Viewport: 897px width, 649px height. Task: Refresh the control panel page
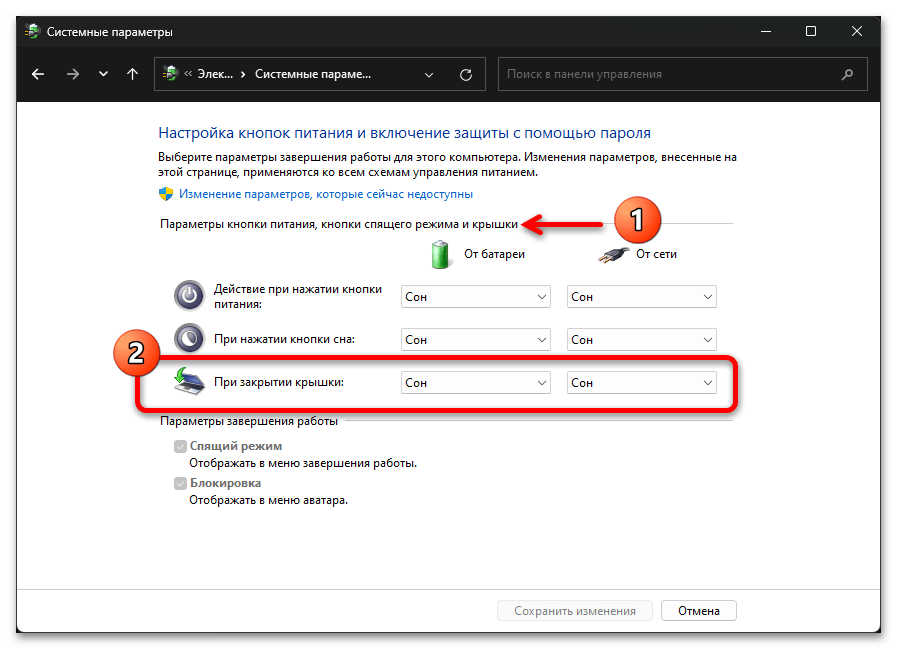[466, 74]
